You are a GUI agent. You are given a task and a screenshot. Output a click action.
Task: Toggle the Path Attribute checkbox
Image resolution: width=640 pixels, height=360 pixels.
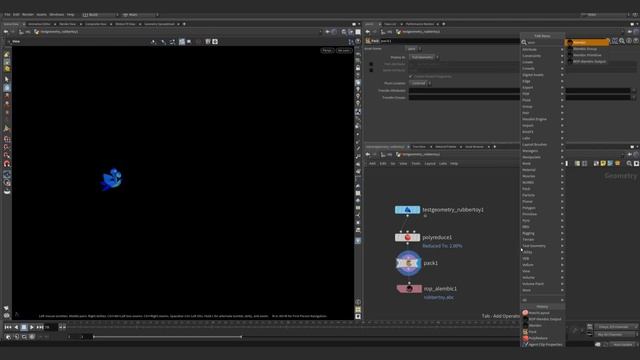[x=371, y=64]
